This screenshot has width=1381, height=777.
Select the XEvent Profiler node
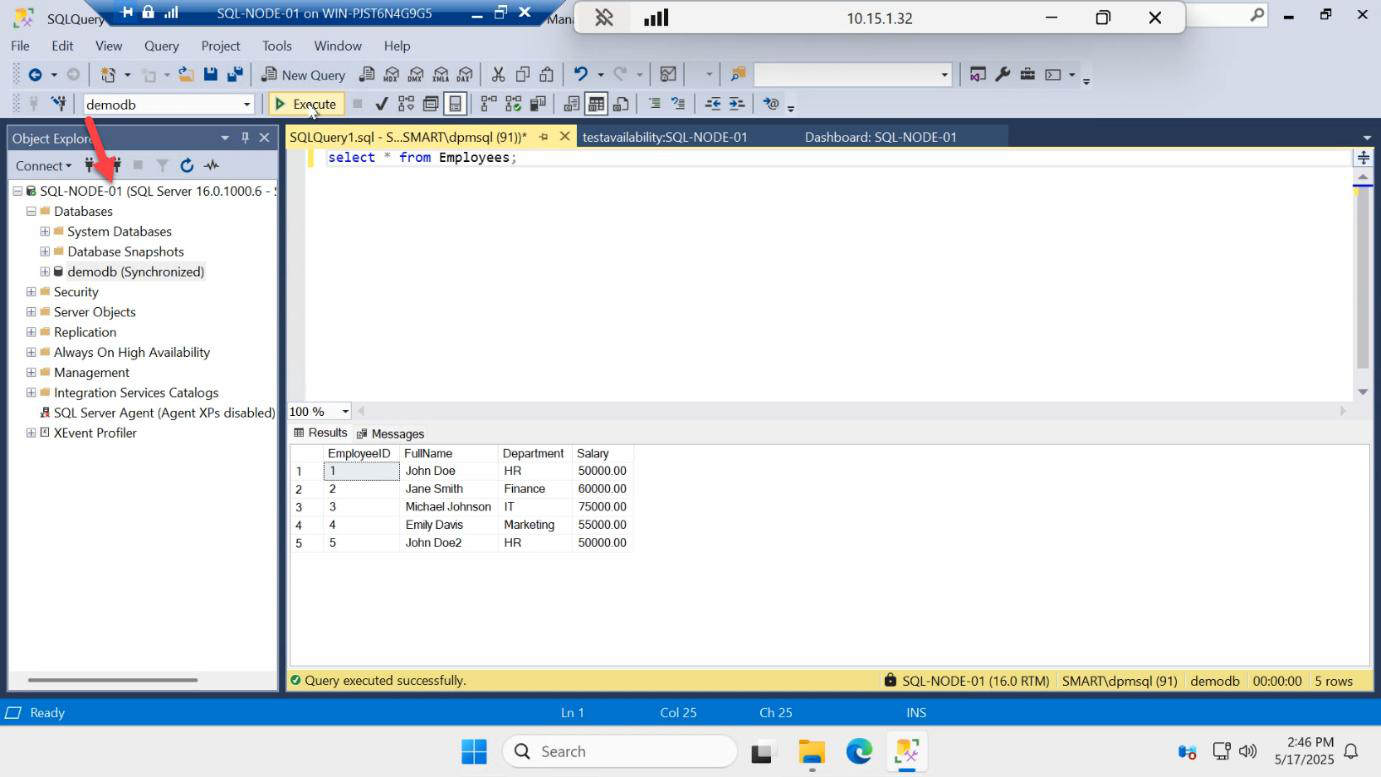[x=95, y=433]
